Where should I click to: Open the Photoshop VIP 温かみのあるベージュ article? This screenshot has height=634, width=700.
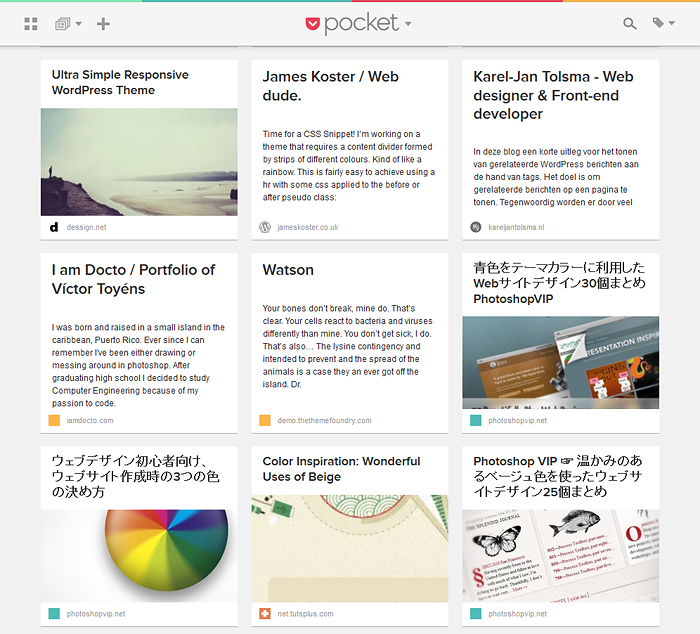(558, 476)
